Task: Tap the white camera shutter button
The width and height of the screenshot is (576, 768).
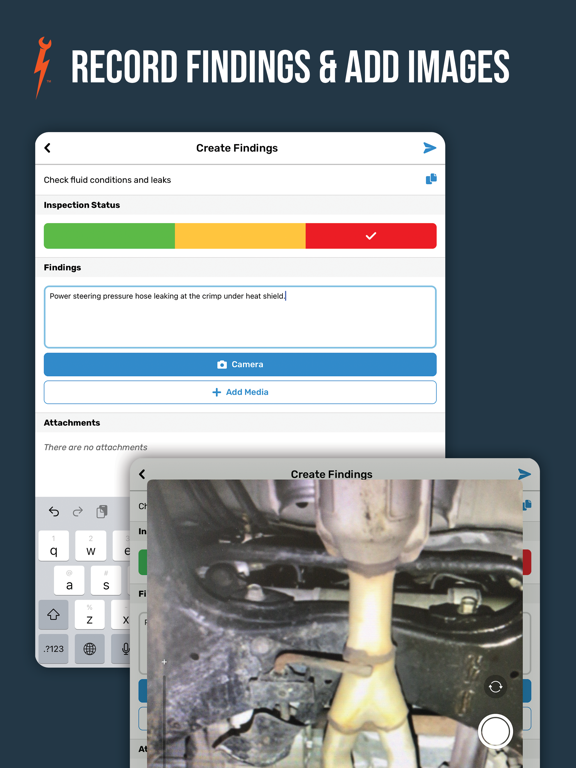Action: tap(495, 731)
